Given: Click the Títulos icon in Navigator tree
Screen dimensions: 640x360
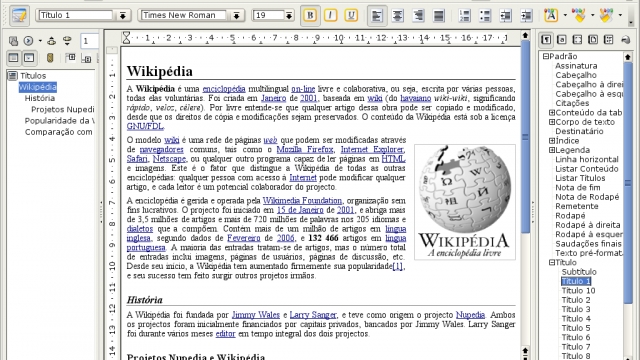Looking at the screenshot, I should click(x=13, y=76).
